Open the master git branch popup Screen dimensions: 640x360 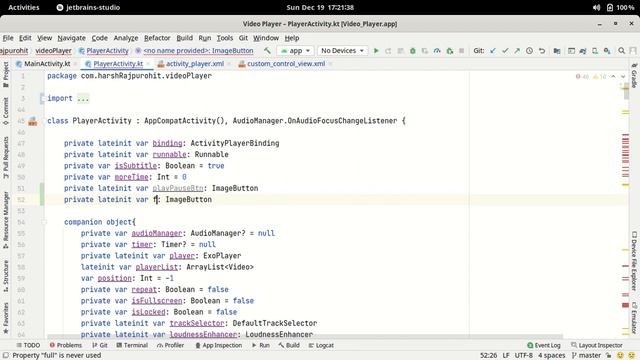point(587,356)
